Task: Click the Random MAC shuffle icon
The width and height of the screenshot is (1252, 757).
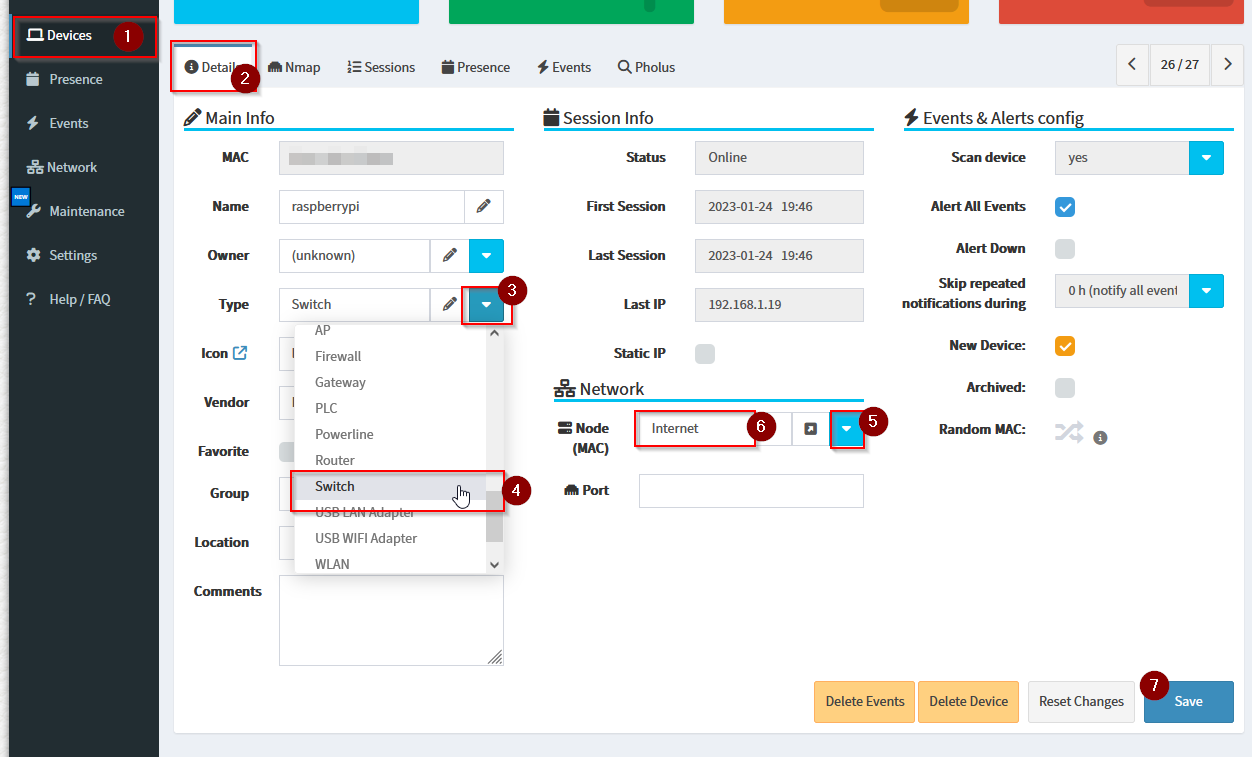Action: (x=1068, y=432)
